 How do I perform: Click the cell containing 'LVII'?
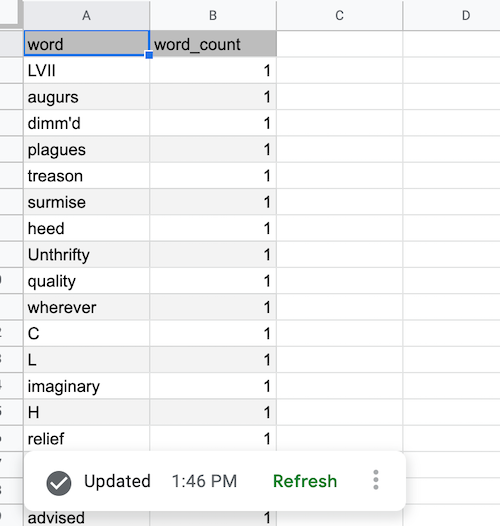pos(87,70)
